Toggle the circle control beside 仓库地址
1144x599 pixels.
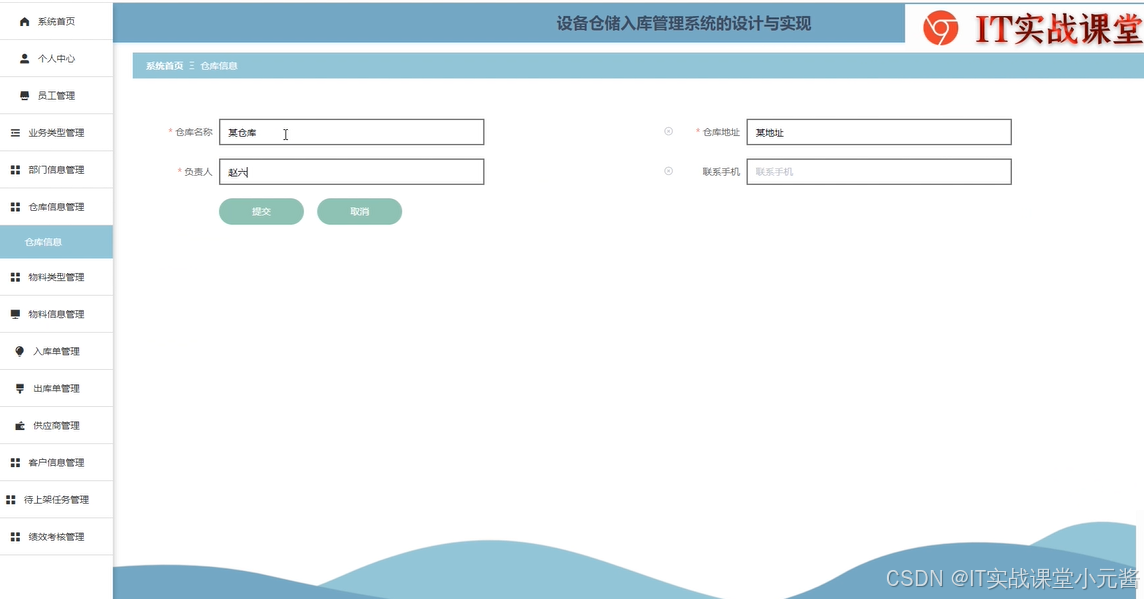coord(668,131)
